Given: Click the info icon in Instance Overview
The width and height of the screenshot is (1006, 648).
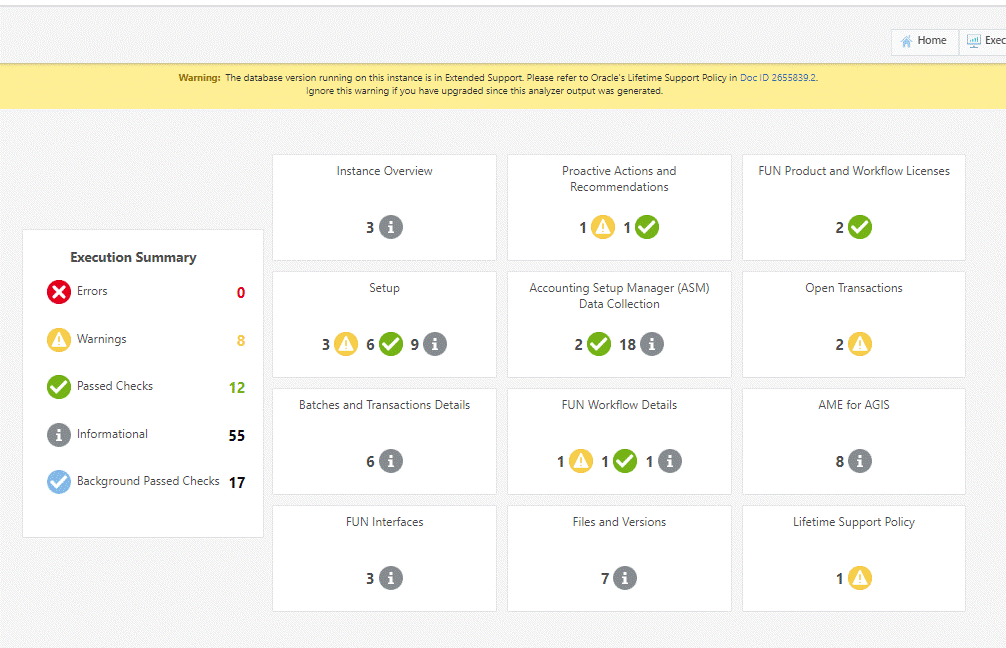Looking at the screenshot, I should [391, 227].
